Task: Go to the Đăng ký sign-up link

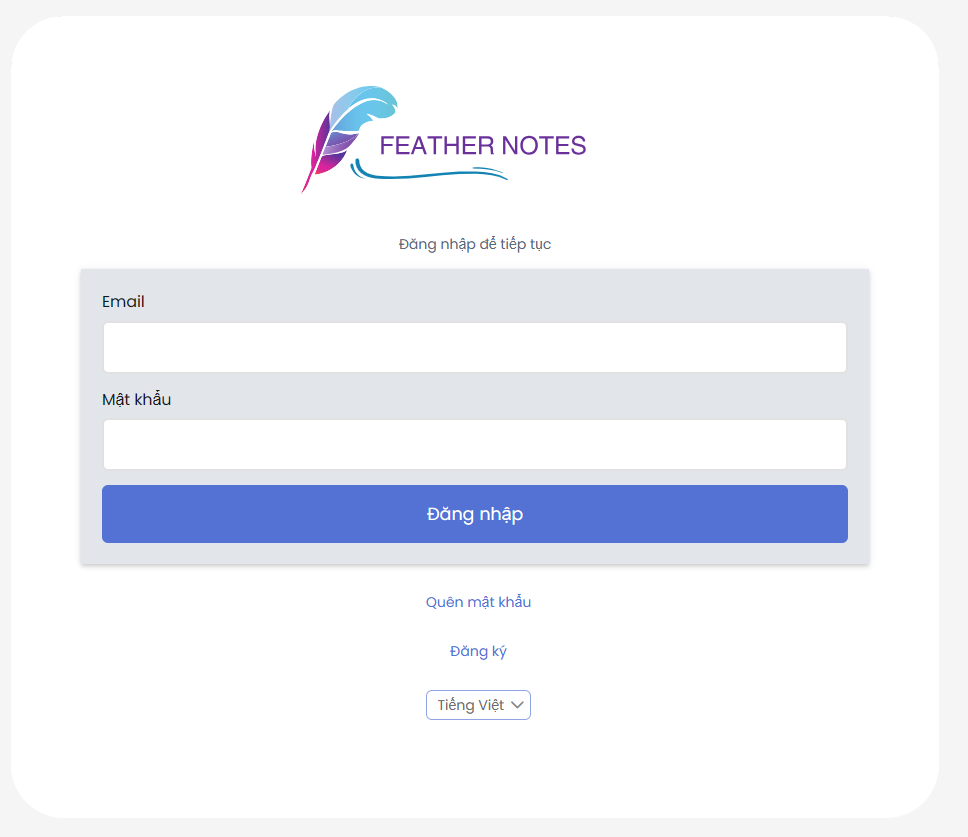Action: pos(478,651)
